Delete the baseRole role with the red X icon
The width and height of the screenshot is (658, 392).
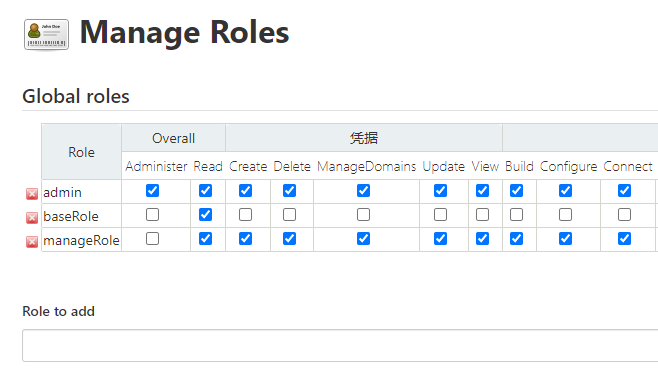coord(32,217)
